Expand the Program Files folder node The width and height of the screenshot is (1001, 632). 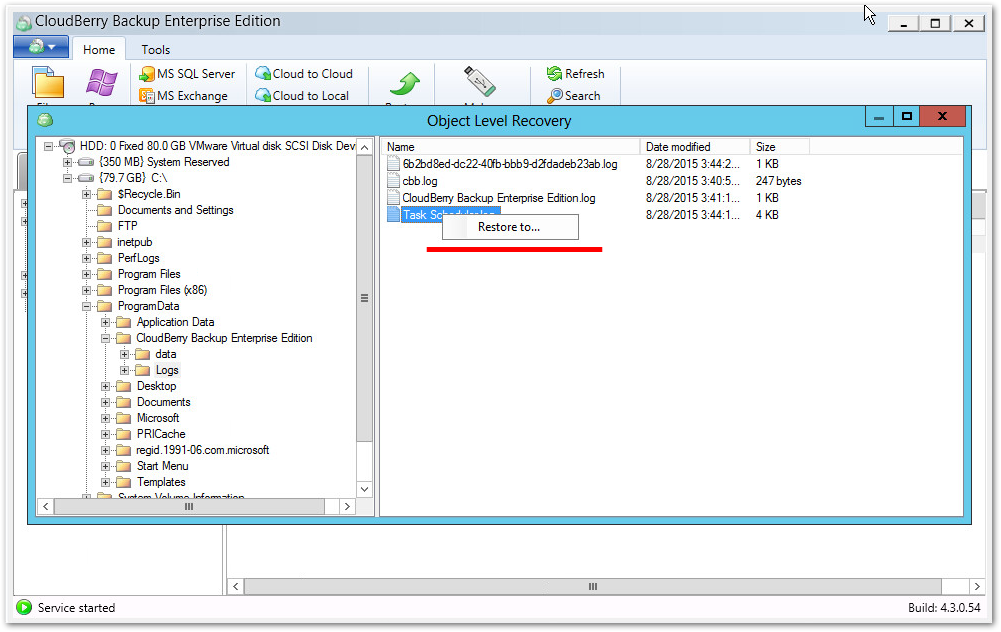click(x=86, y=275)
